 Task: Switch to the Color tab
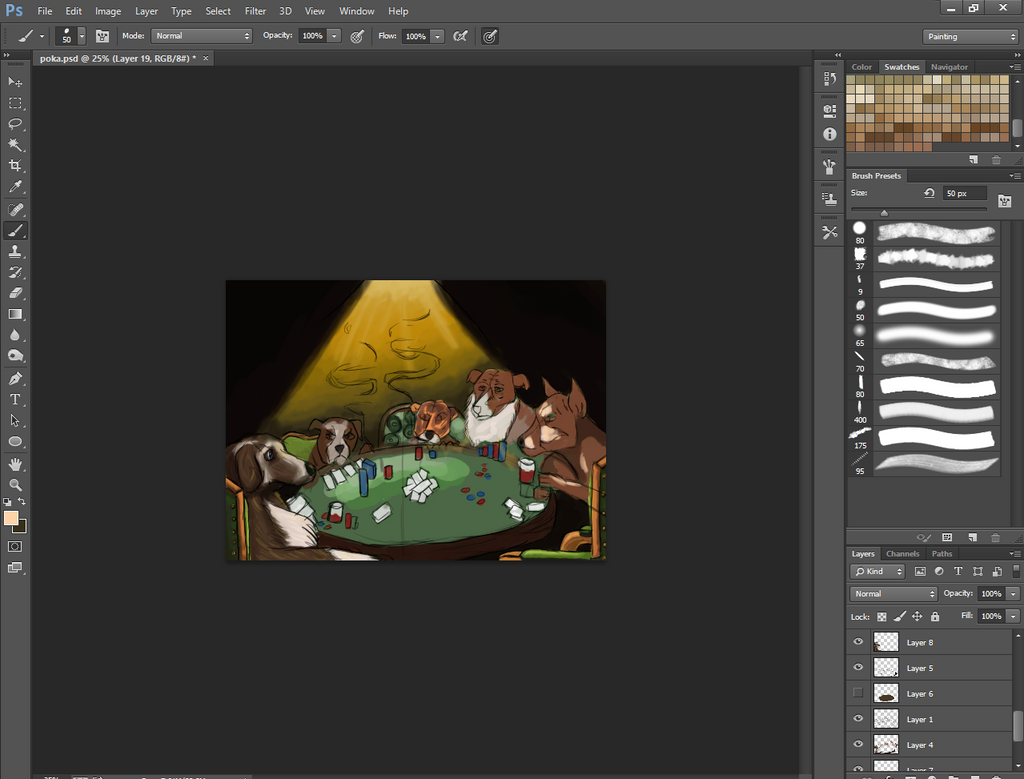861,67
